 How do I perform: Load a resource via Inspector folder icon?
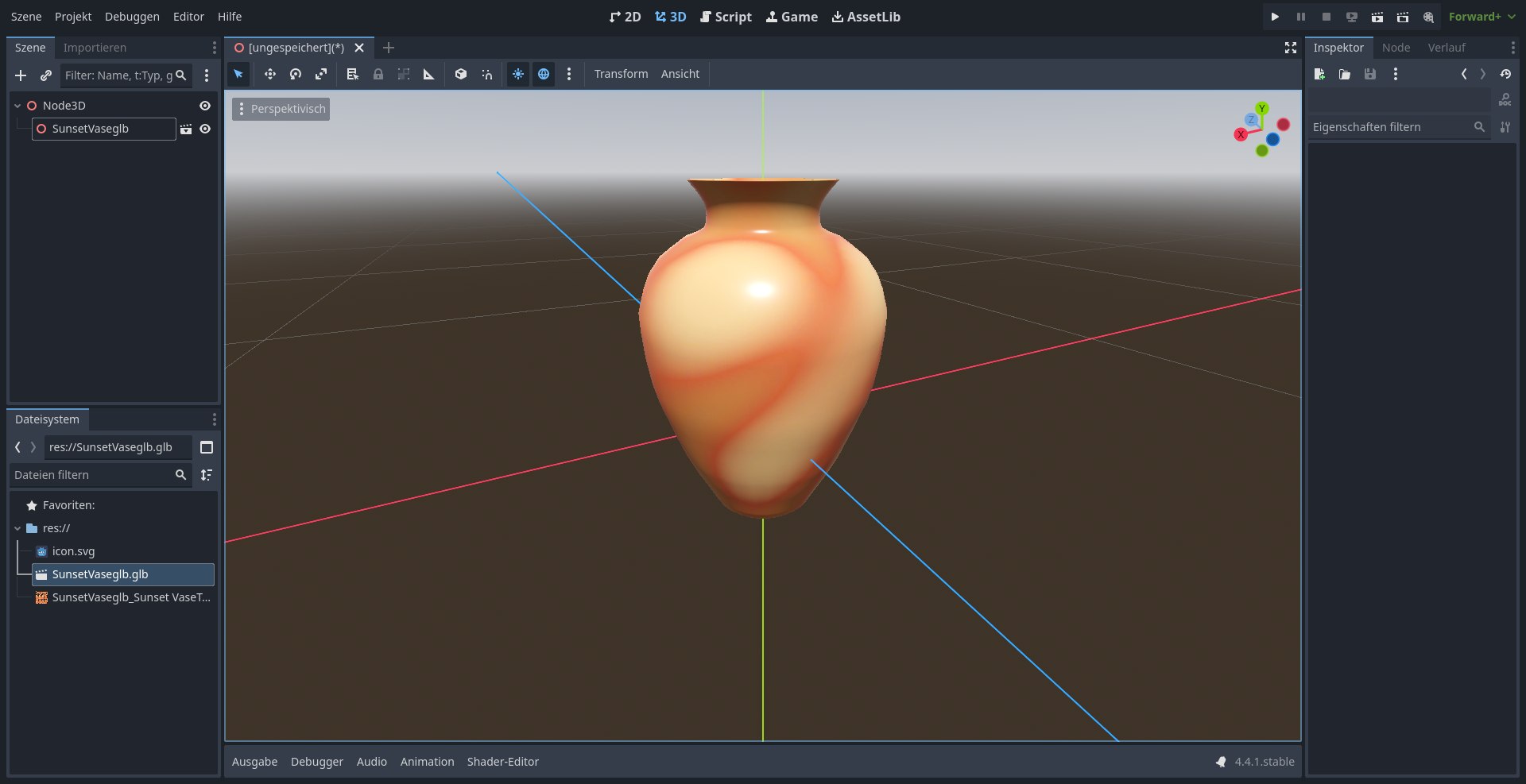pos(1345,74)
